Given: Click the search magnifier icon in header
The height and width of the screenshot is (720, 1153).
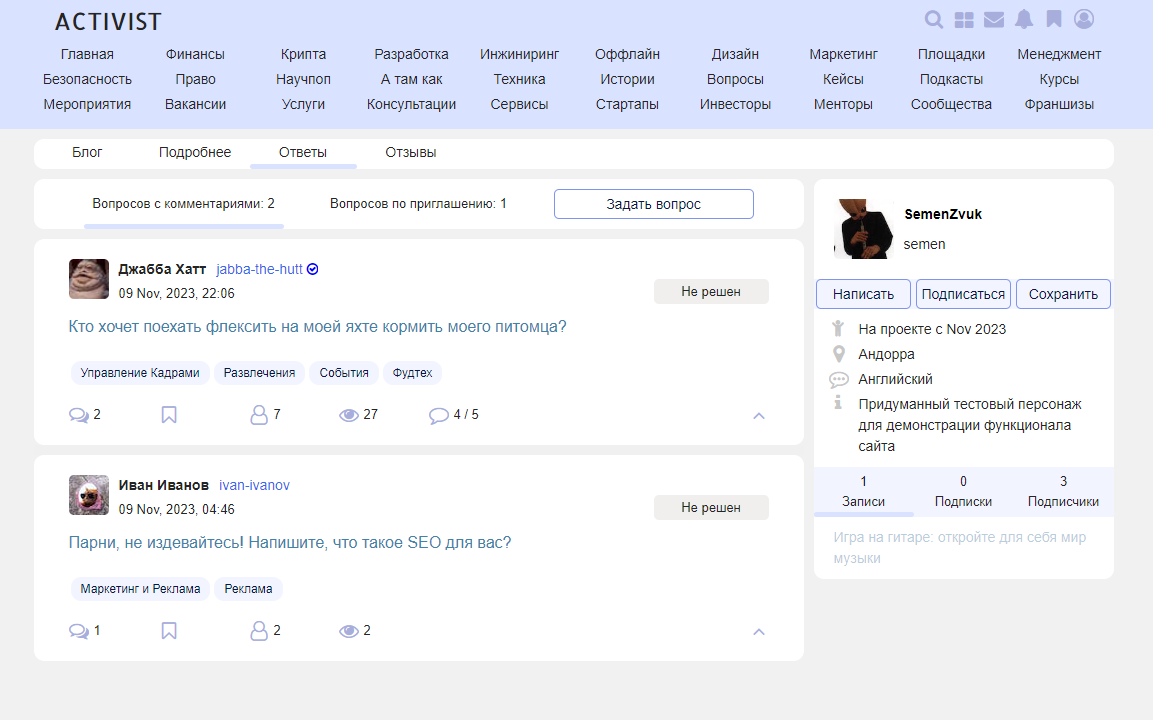Looking at the screenshot, I should 934,19.
